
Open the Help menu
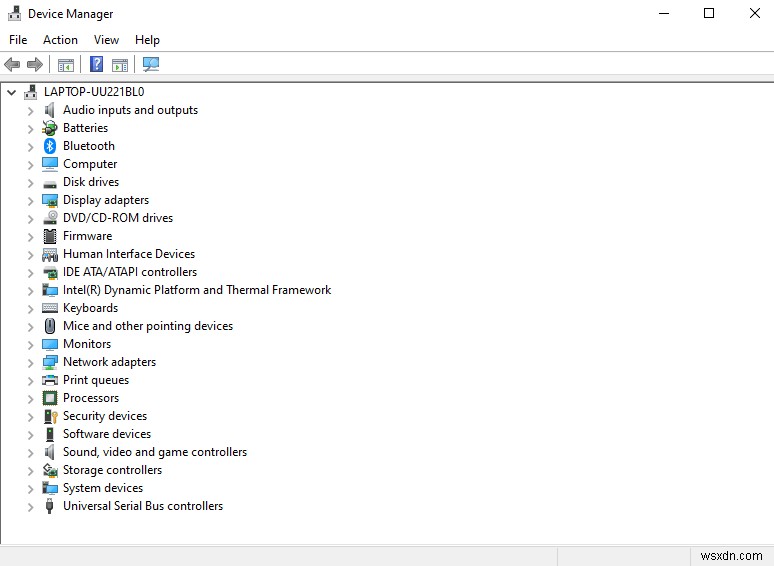147,39
